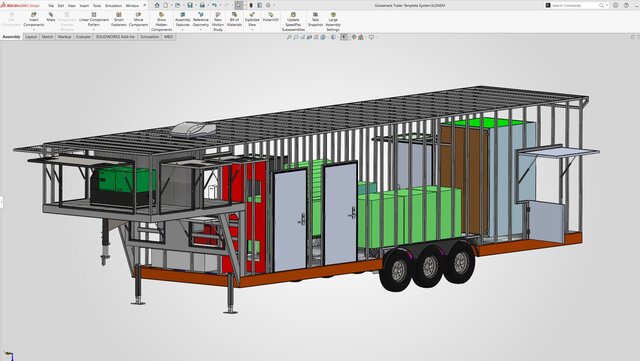Open the Search Commands dropdown arrow
The width and height of the screenshot is (640, 361).
(x=607, y=5)
